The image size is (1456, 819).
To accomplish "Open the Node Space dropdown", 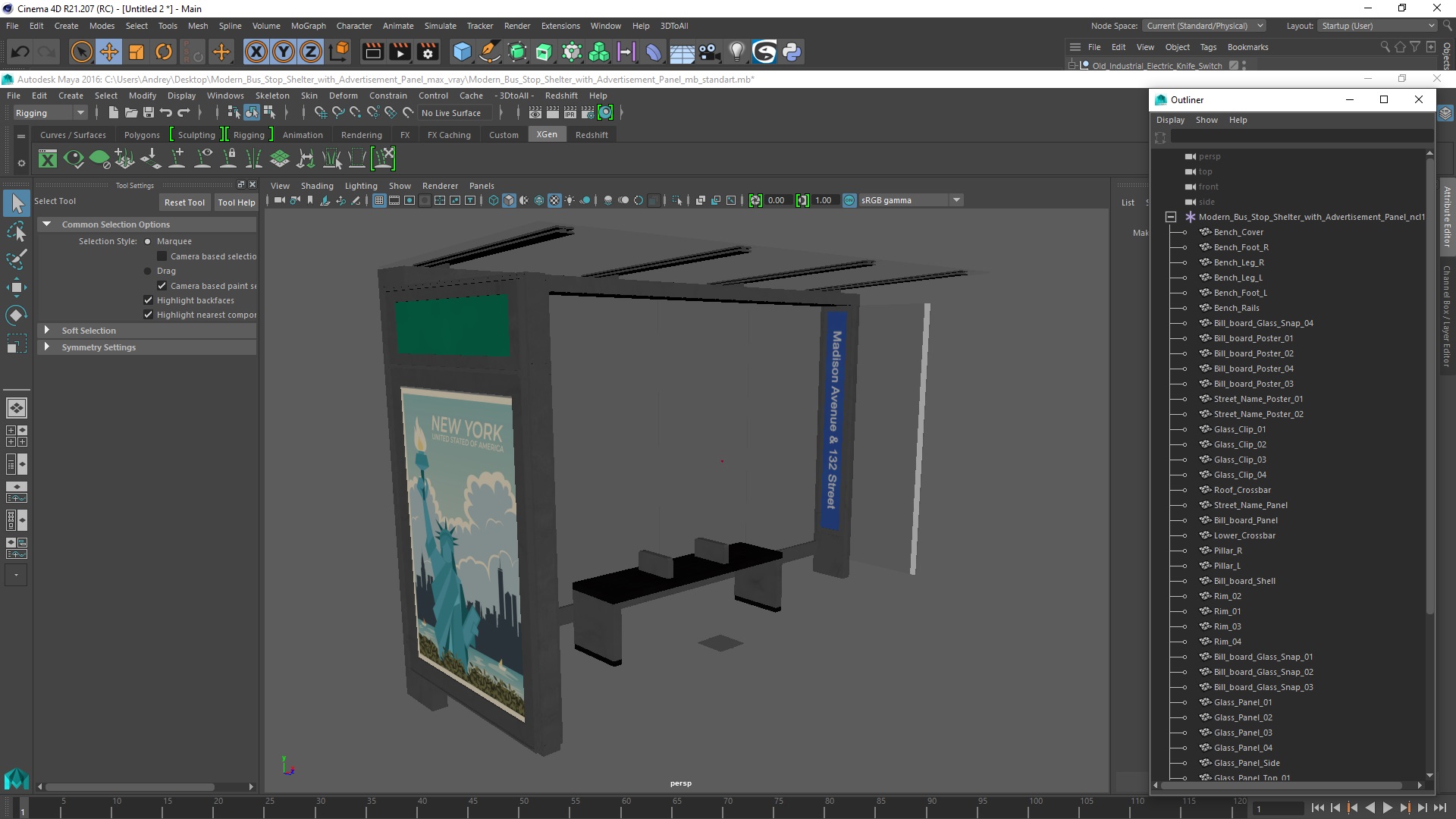I will 1204,26.
